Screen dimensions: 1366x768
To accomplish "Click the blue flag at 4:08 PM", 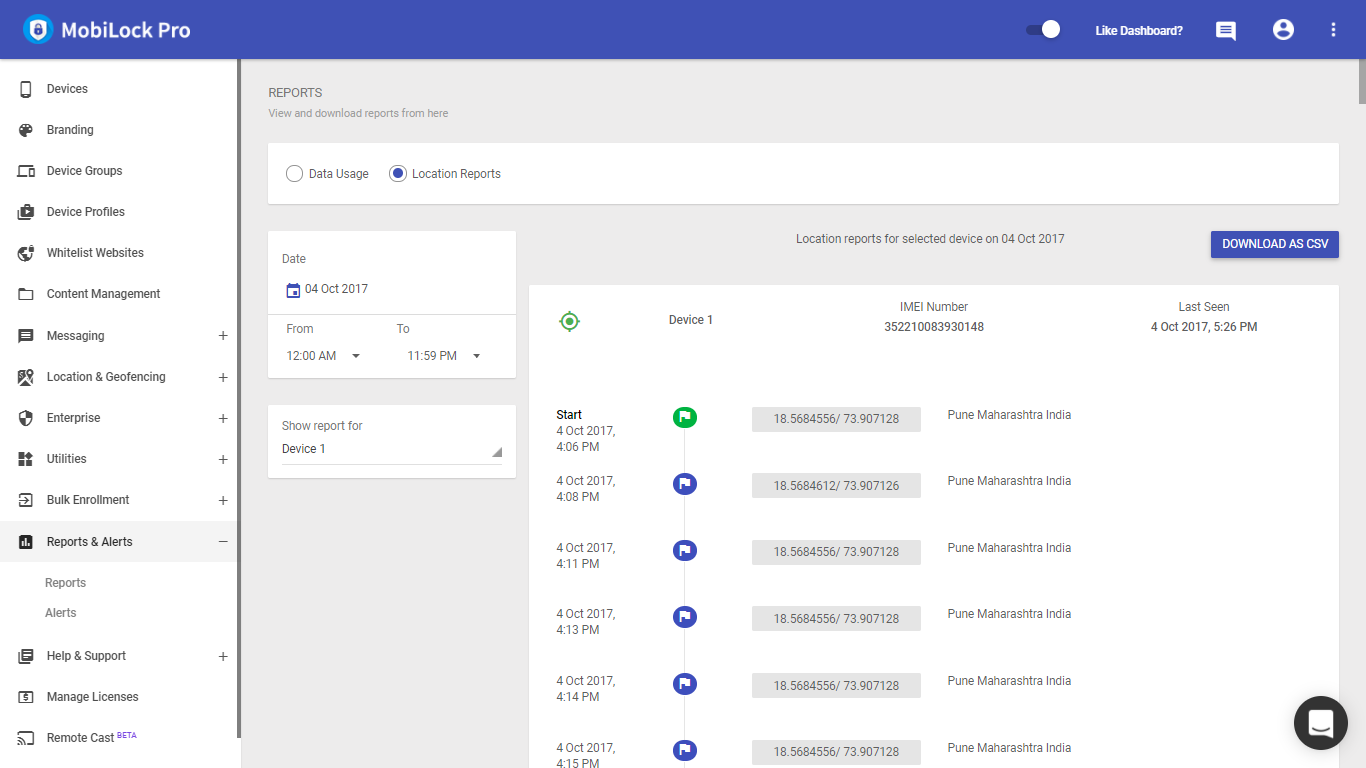I will point(685,484).
